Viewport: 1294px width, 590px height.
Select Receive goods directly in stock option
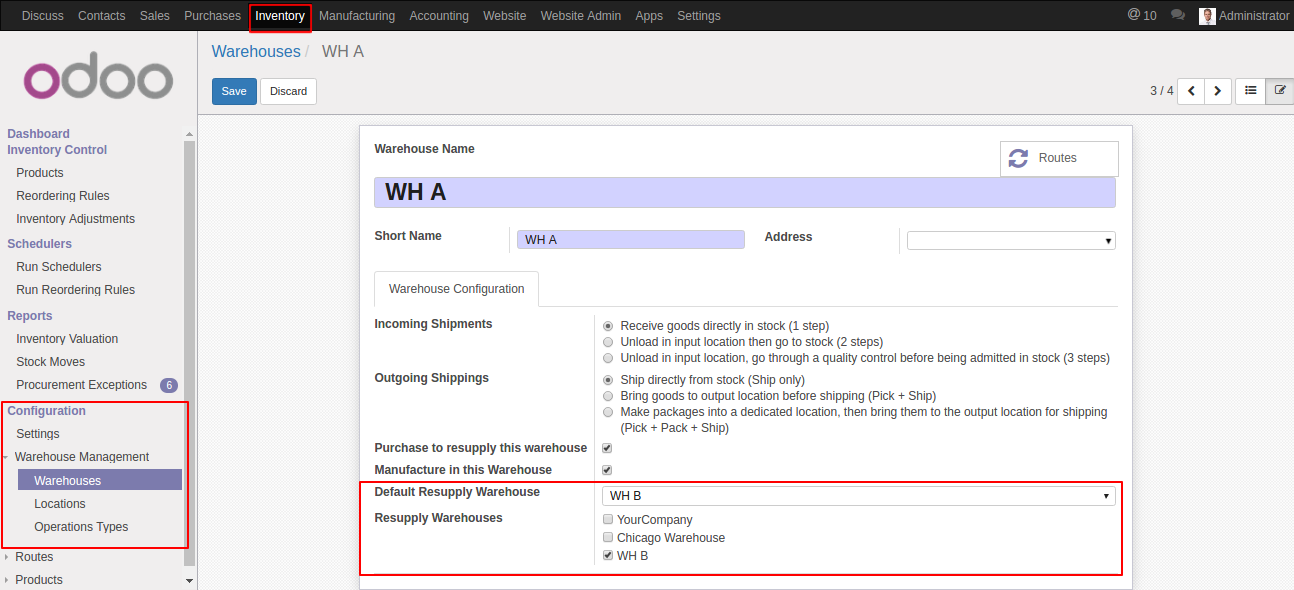coord(608,326)
